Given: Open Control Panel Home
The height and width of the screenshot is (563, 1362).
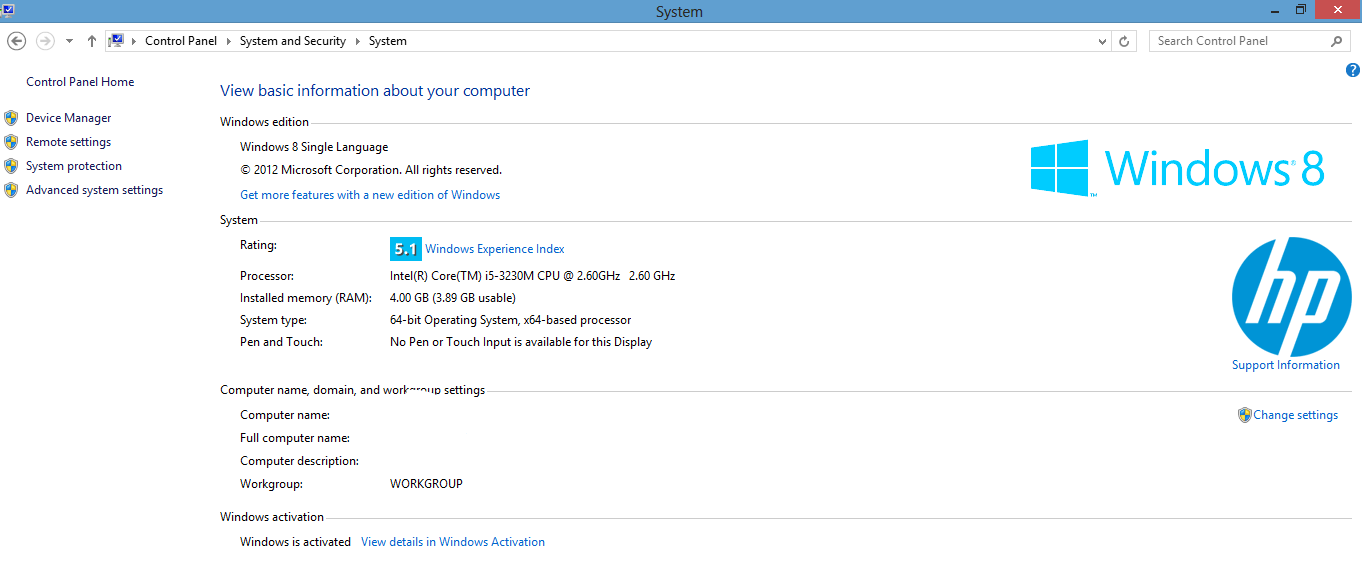Looking at the screenshot, I should [x=80, y=82].
